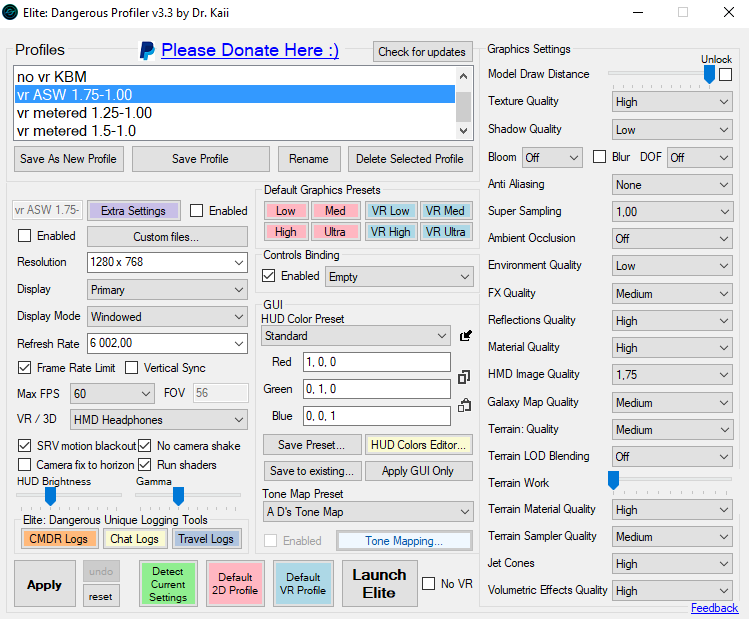Expand the Display dropdown

pyautogui.click(x=167, y=289)
